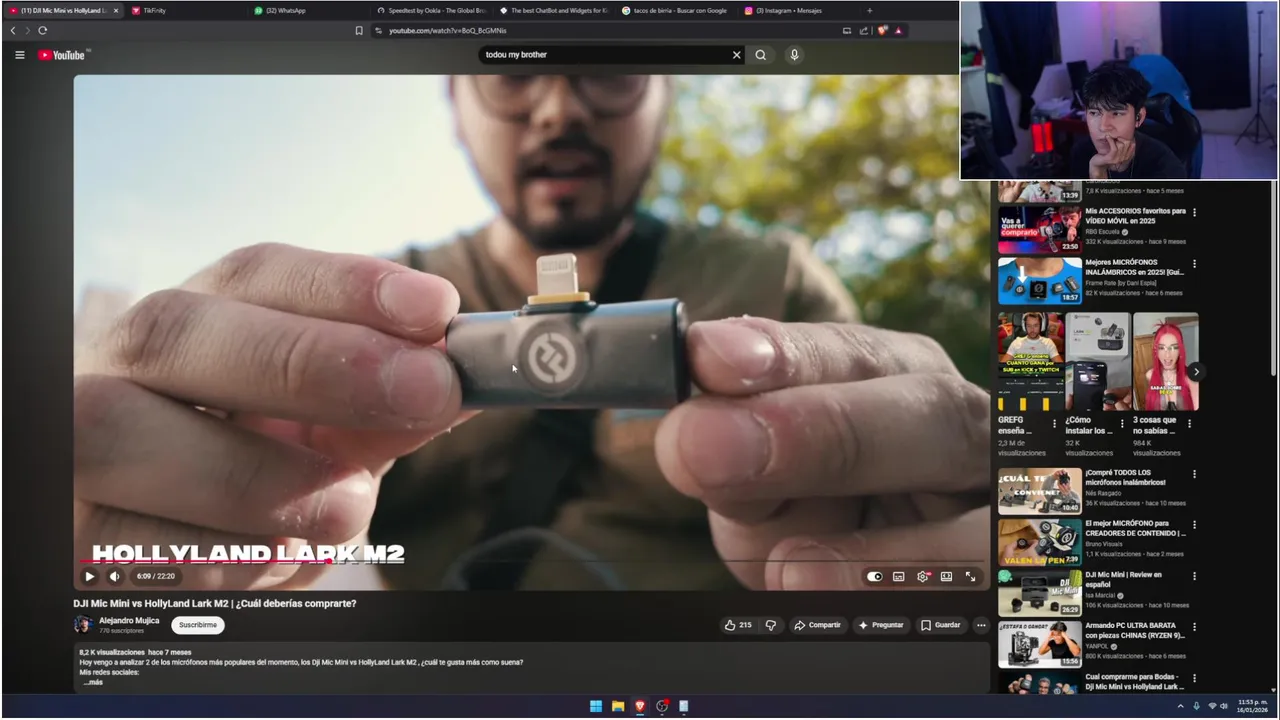Image resolution: width=1280 pixels, height=720 pixels.
Task: Toggle subtitles in the player
Action: [899, 576]
